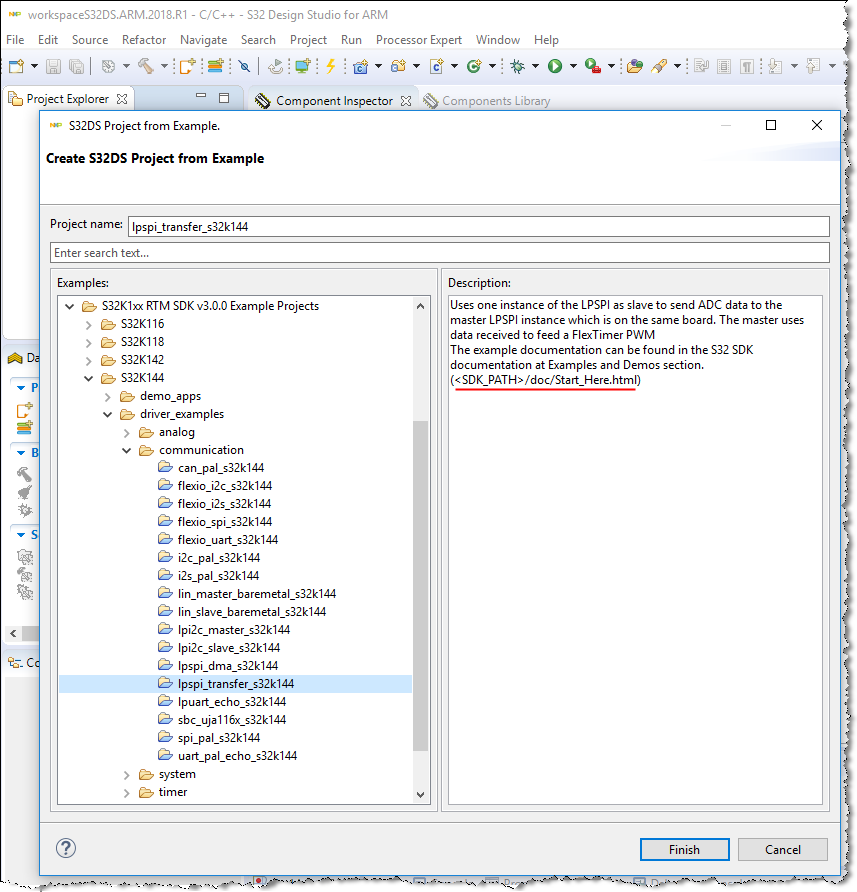
Task: Collapse the S32K1xx RTM SDK v3.0.0 Example Projects node
Action: pos(69,307)
